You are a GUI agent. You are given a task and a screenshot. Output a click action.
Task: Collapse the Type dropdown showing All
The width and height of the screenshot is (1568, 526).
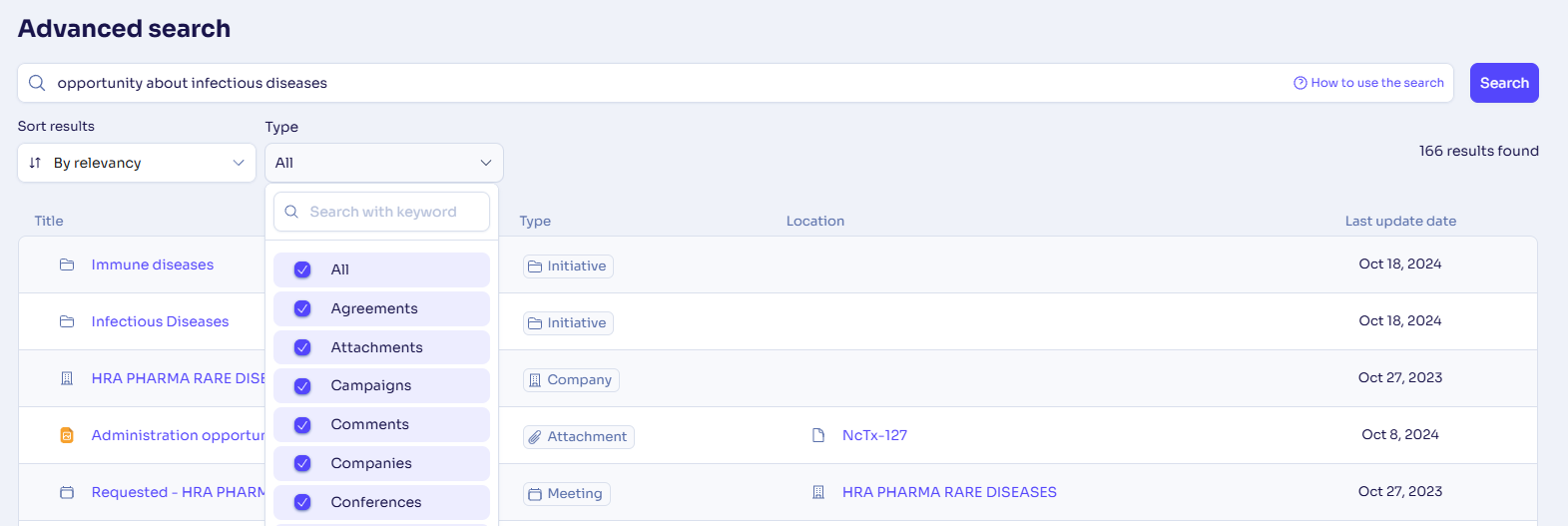pyautogui.click(x=384, y=163)
